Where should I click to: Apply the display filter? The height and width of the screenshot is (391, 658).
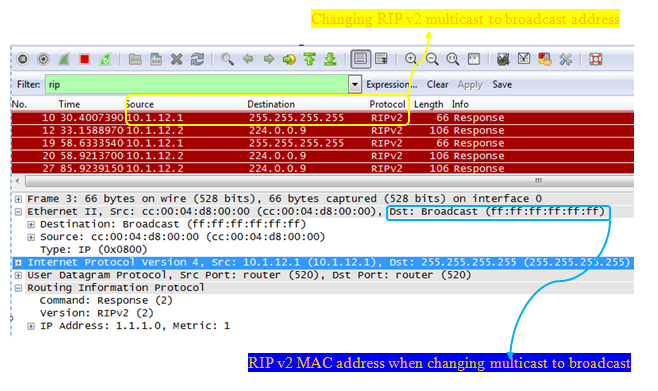[470, 85]
